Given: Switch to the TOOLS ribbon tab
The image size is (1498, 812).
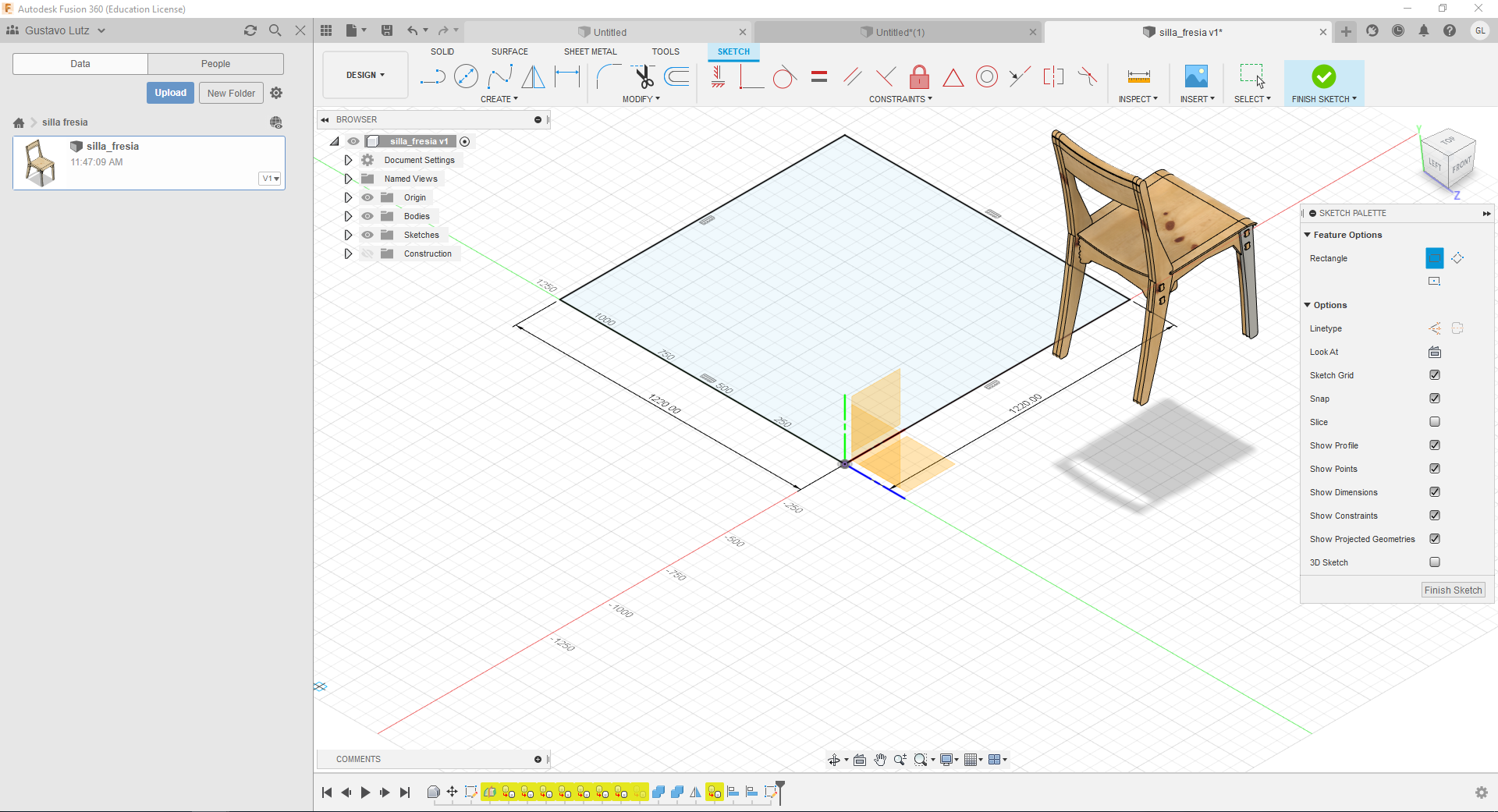Looking at the screenshot, I should pos(666,51).
